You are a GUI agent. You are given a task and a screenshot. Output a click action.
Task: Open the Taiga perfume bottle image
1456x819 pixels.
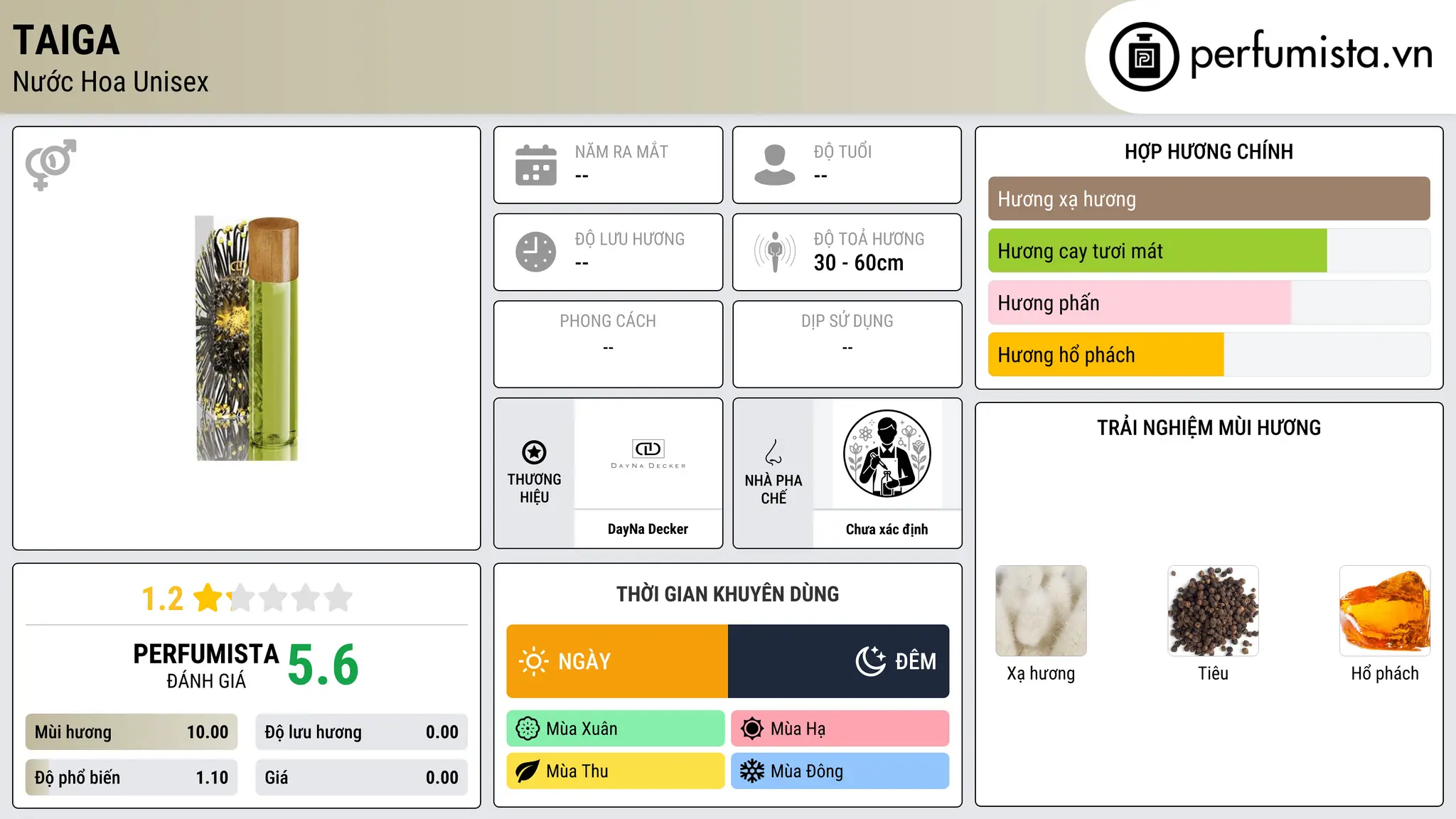click(247, 338)
